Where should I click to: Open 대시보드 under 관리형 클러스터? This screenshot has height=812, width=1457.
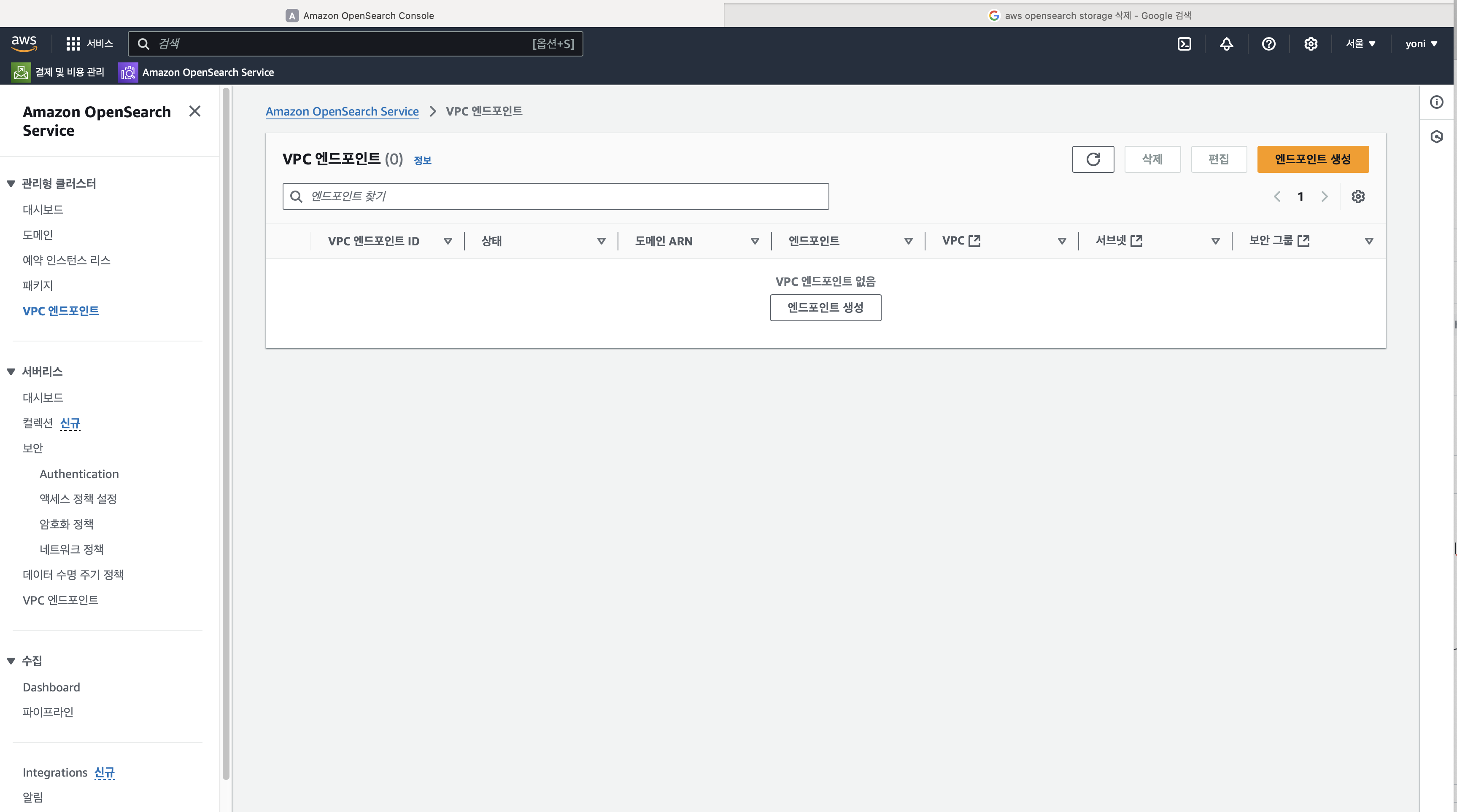pos(43,210)
